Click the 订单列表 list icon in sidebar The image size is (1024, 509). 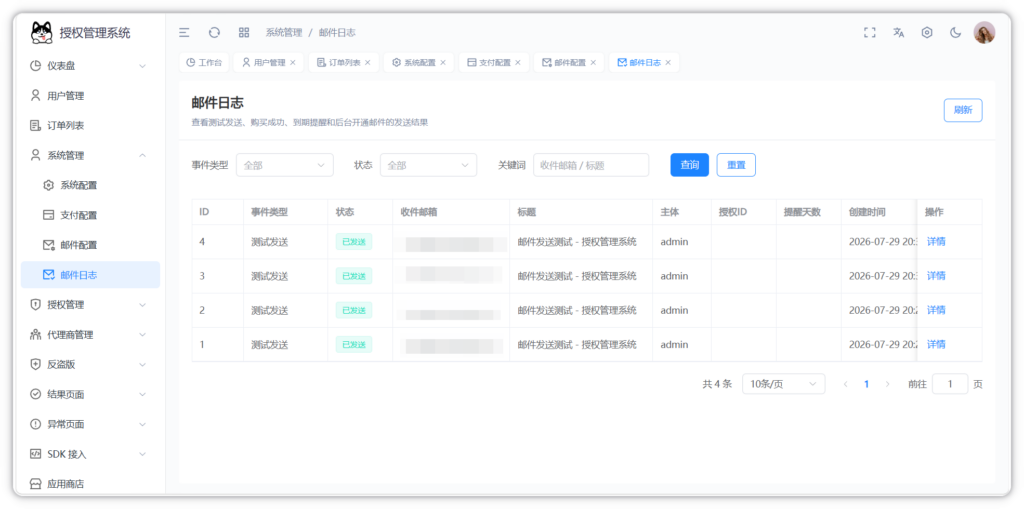click(x=36, y=125)
